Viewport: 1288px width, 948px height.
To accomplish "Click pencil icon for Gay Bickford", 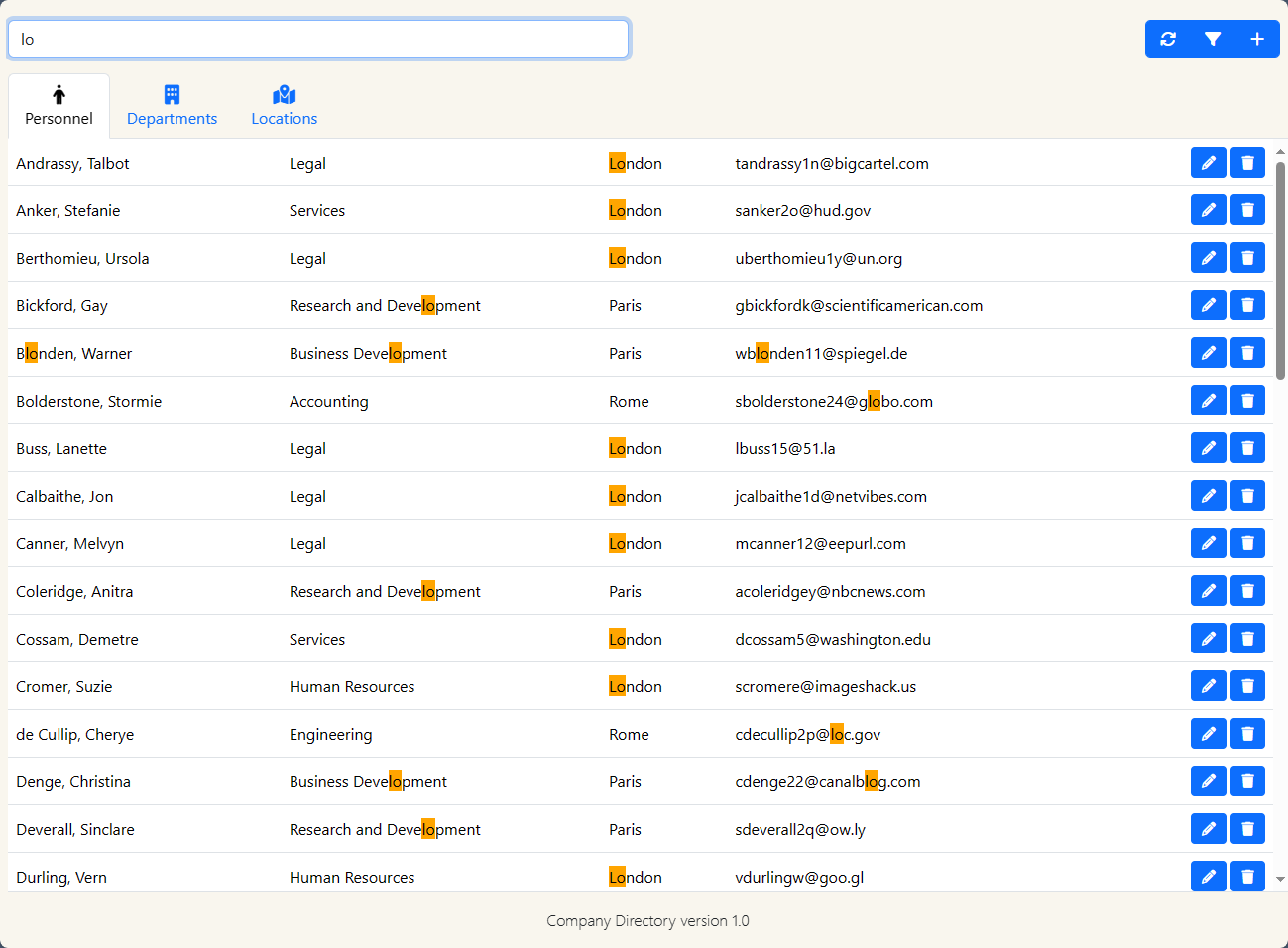I will (1208, 305).
